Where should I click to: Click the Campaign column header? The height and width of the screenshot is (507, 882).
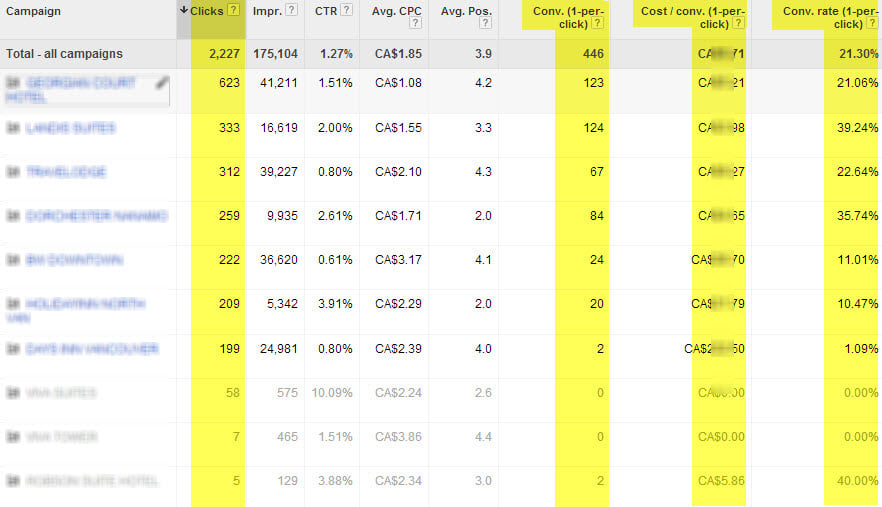pyautogui.click(x=33, y=10)
